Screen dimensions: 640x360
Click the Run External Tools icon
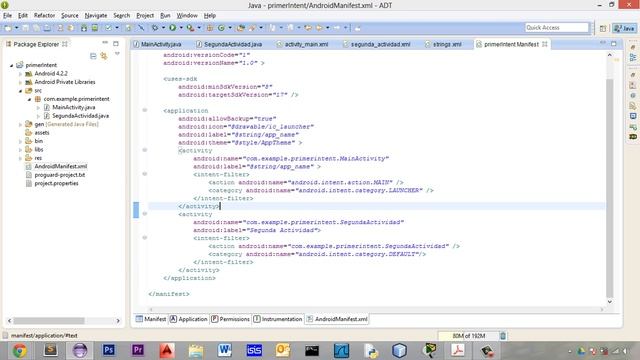coord(190,28)
